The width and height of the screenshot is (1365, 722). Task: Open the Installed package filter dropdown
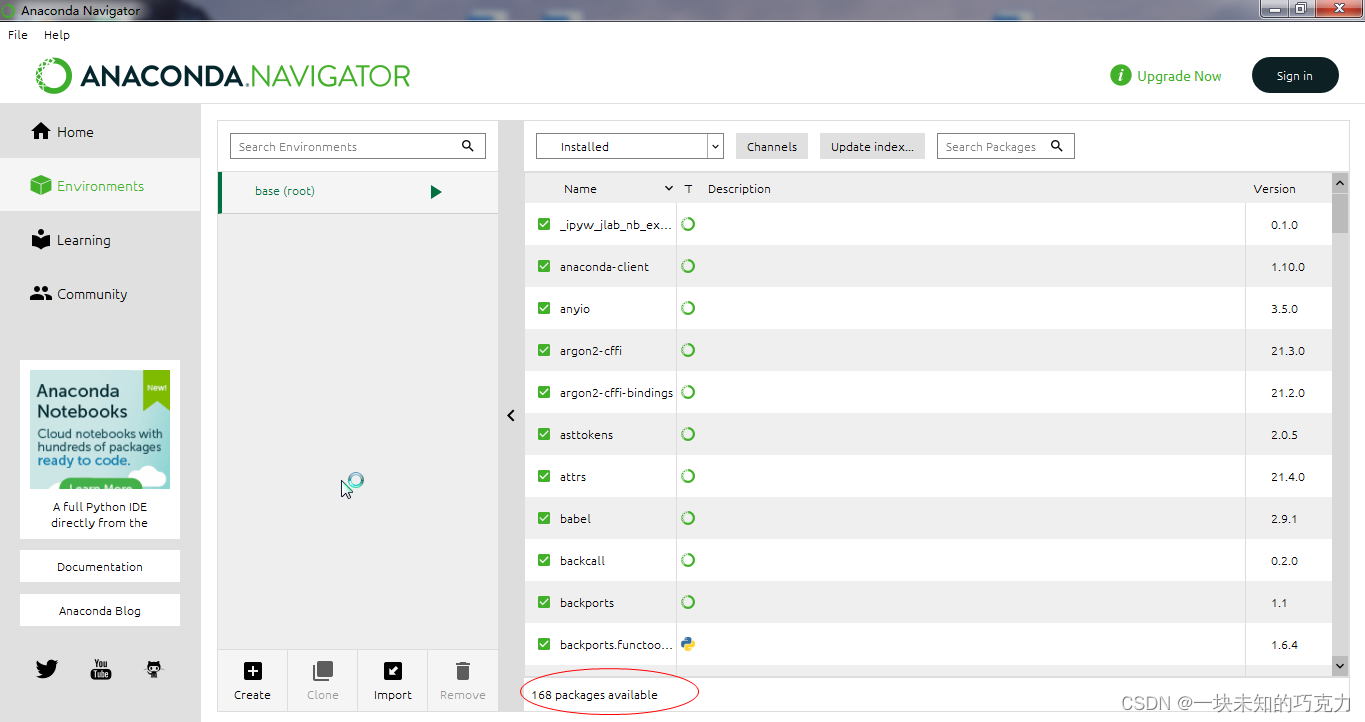630,146
